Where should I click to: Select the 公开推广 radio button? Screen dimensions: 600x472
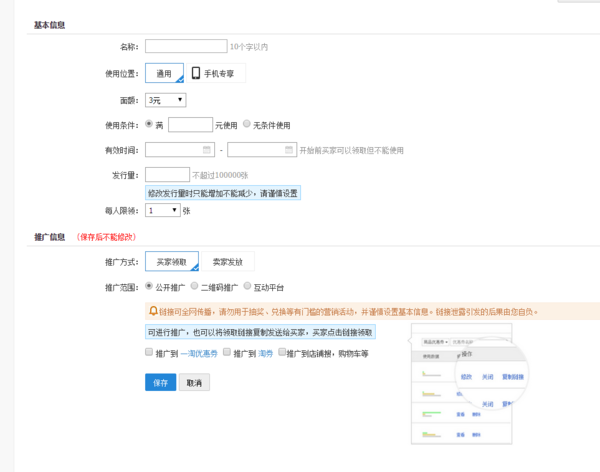[x=149, y=286]
